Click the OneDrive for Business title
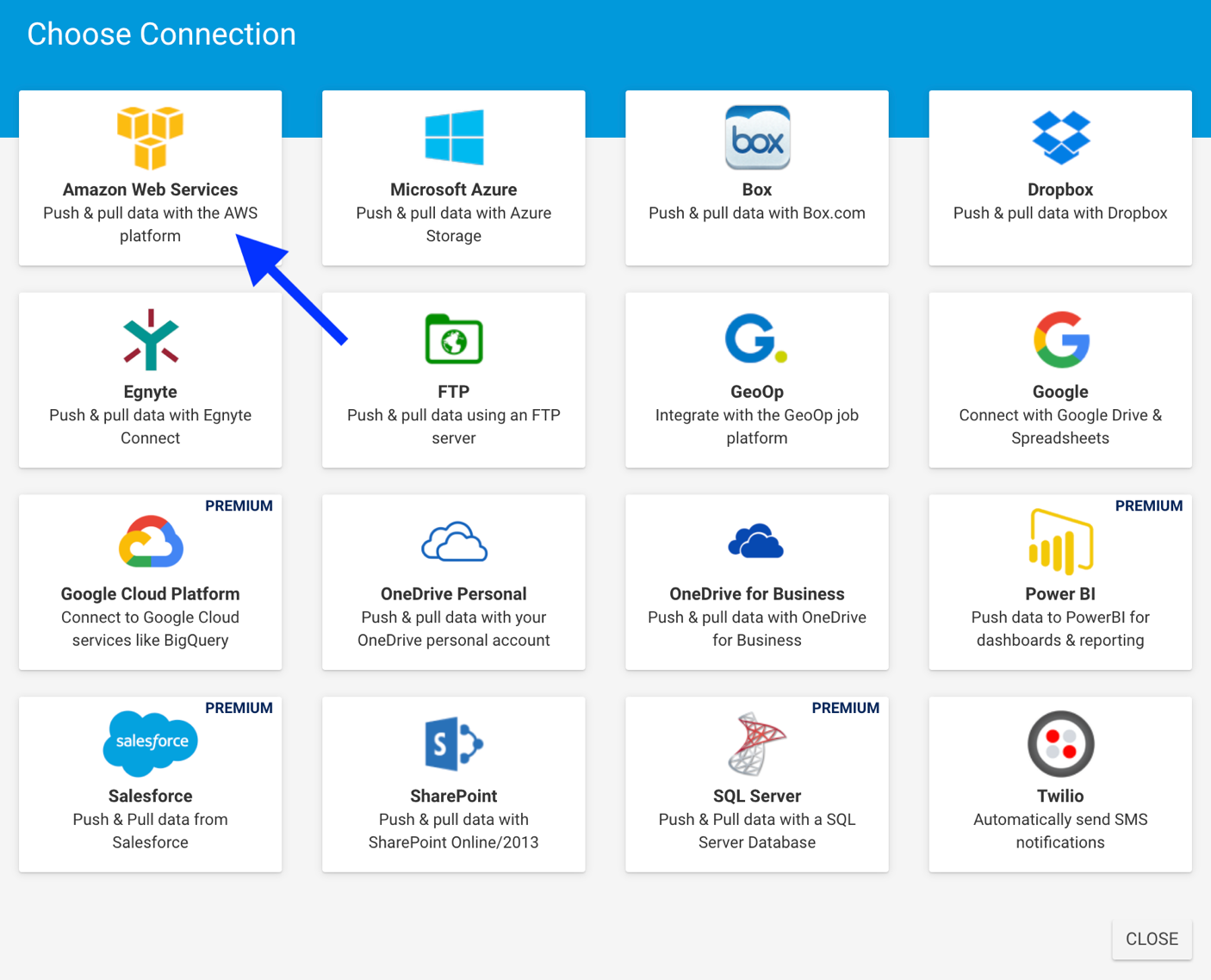Viewport: 1211px width, 980px height. coord(757,594)
